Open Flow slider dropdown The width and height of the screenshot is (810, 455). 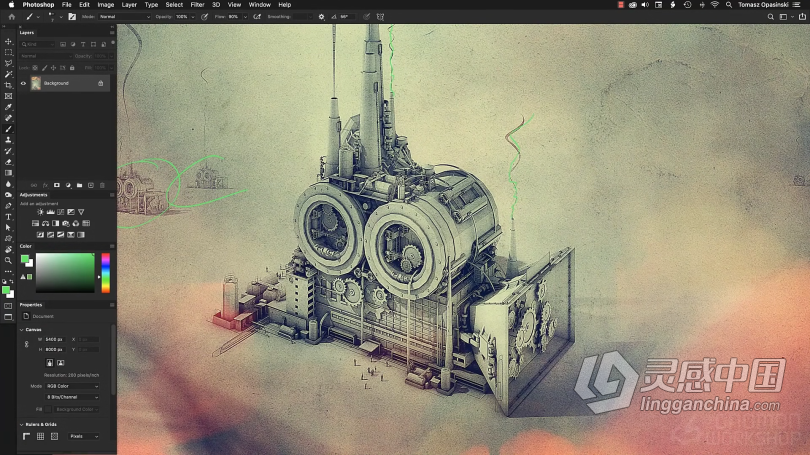pos(245,17)
